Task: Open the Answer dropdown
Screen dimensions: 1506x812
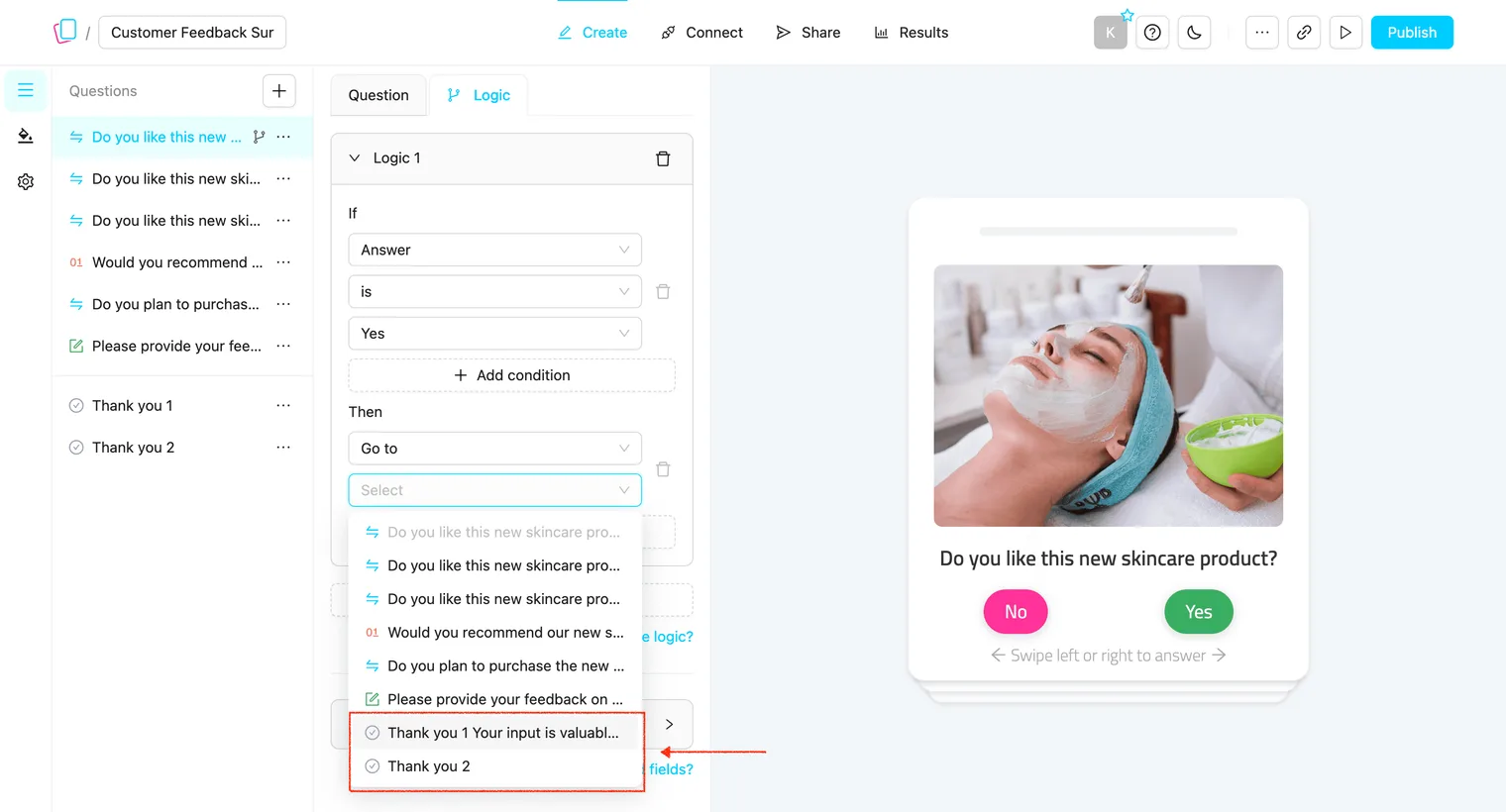Action: (x=494, y=250)
